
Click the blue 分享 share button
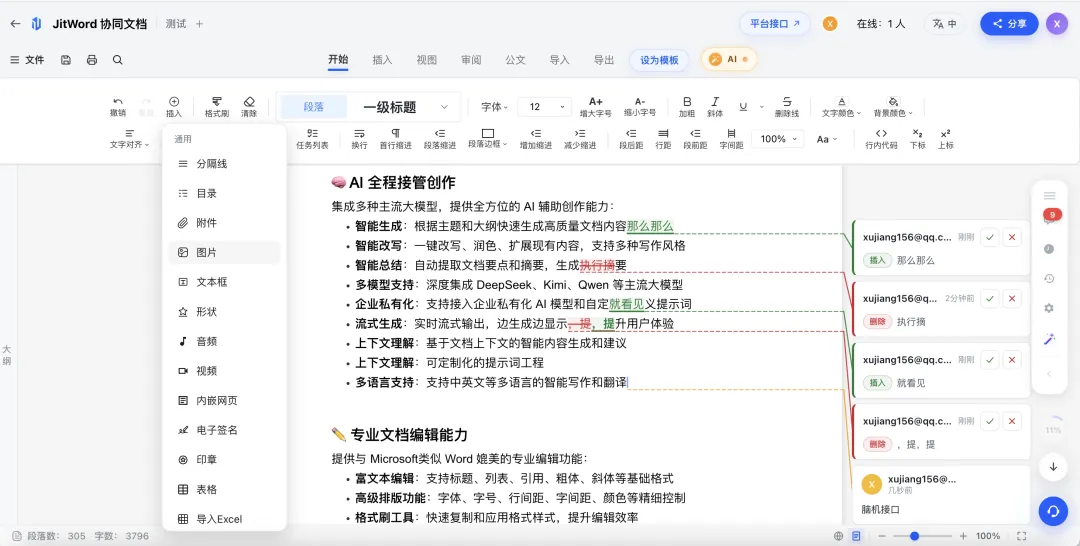pos(1009,23)
